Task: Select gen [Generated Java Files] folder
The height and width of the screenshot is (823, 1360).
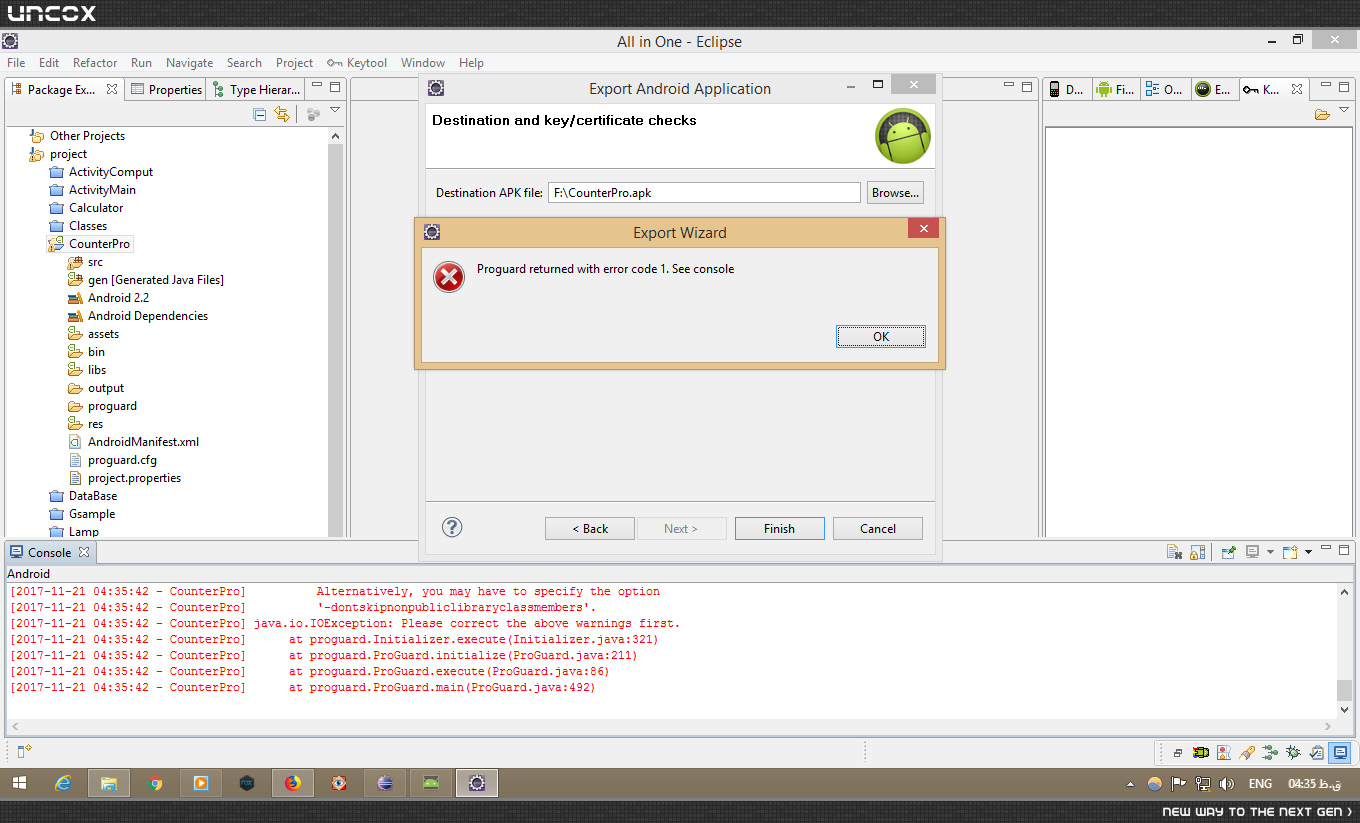Action: click(155, 280)
